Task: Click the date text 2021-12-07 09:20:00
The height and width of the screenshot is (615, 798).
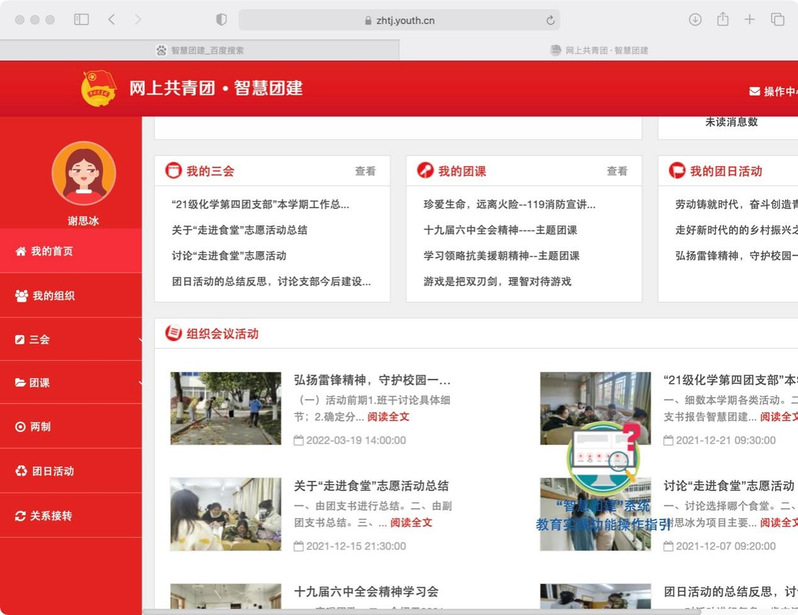Action: point(726,546)
